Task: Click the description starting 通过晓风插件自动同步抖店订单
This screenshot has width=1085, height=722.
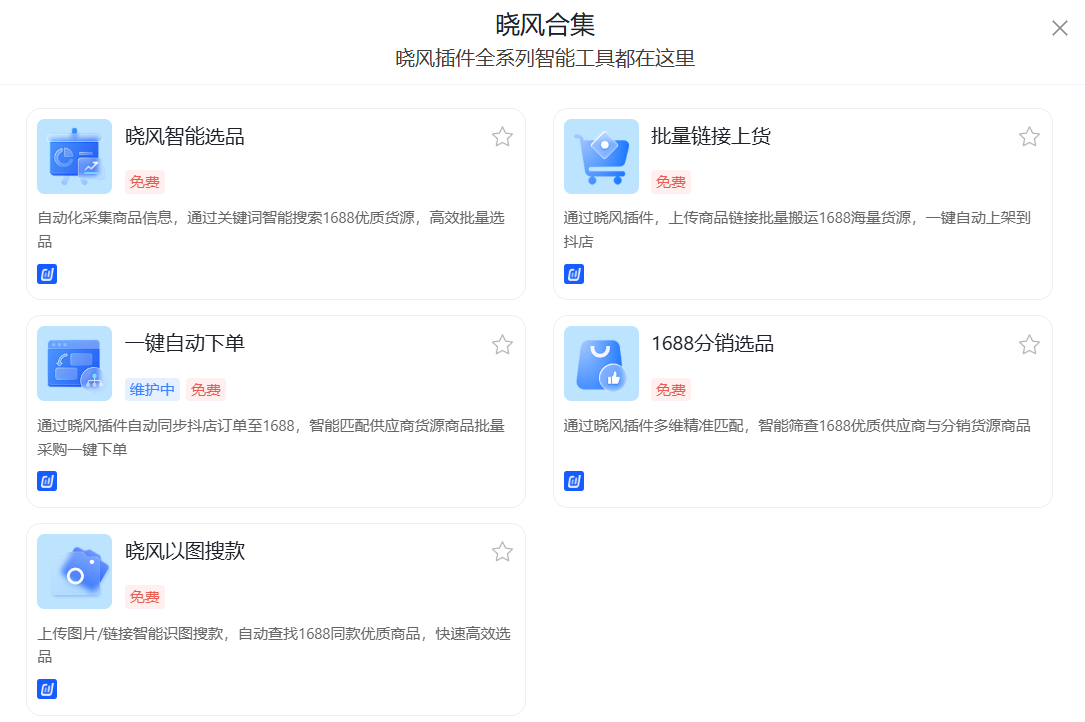Action: click(271, 437)
